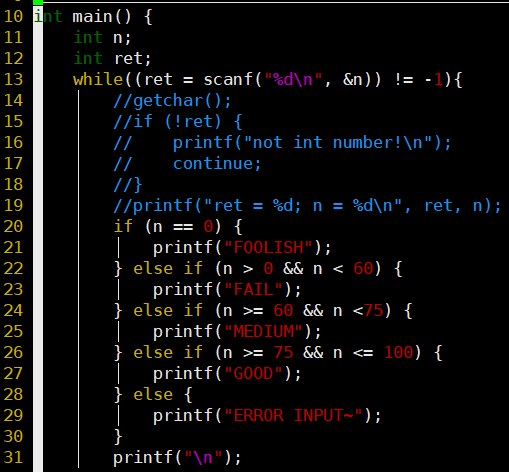
Task: Click the "ERROR INPUT~" string literal
Action: tap(293, 416)
